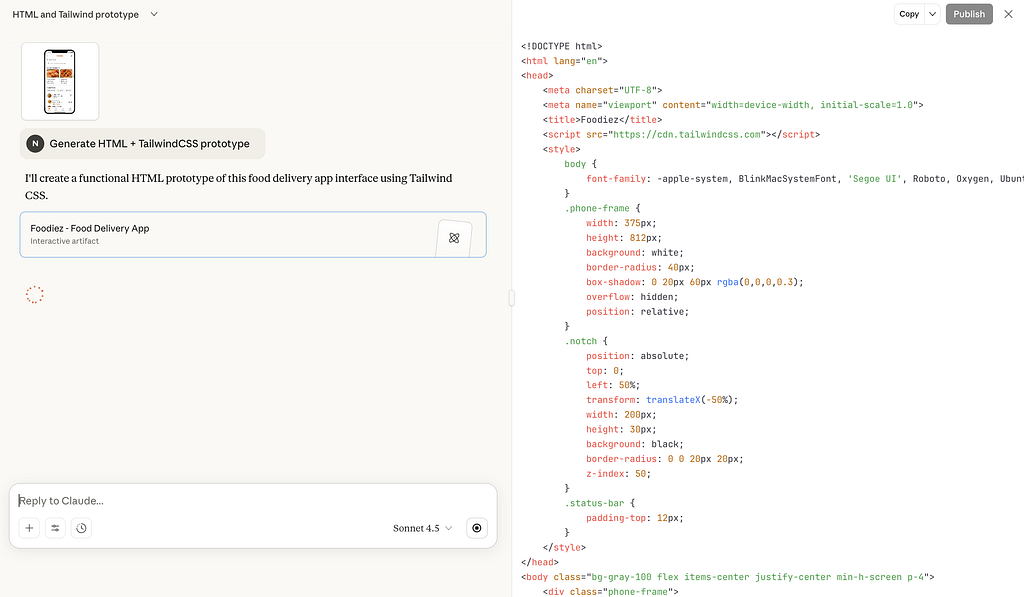Open the attached phone screenshot thumbnail
This screenshot has width=1024, height=597.
(60, 81)
